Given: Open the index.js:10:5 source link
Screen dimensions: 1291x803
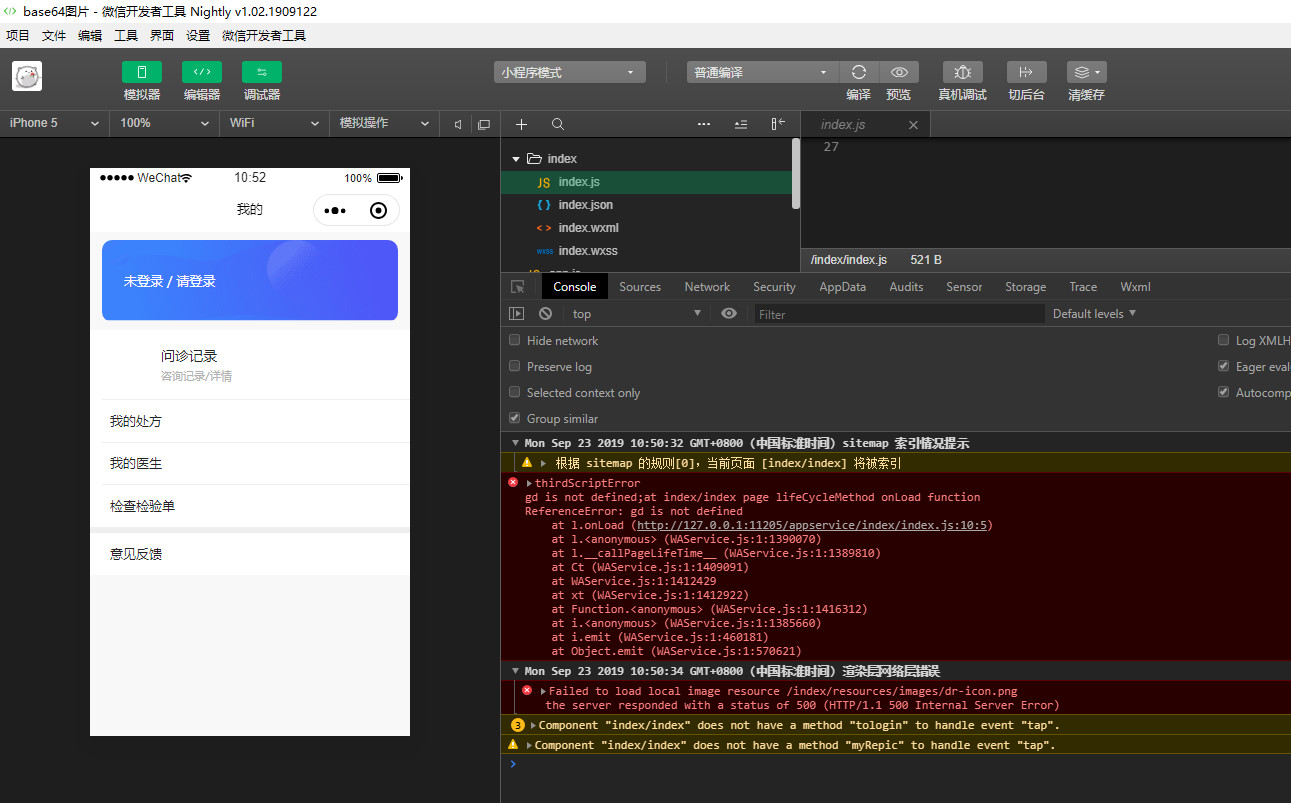Looking at the screenshot, I should [812, 525].
